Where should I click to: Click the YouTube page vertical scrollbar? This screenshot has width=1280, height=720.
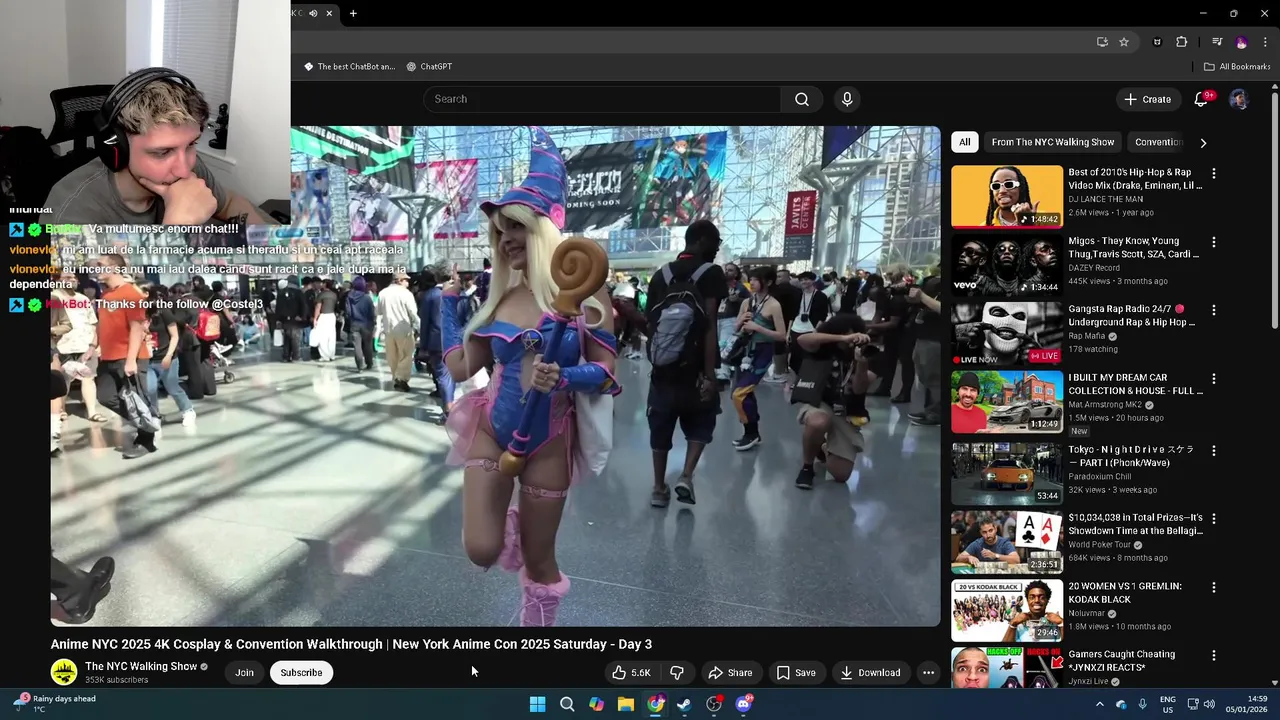coord(1275,210)
